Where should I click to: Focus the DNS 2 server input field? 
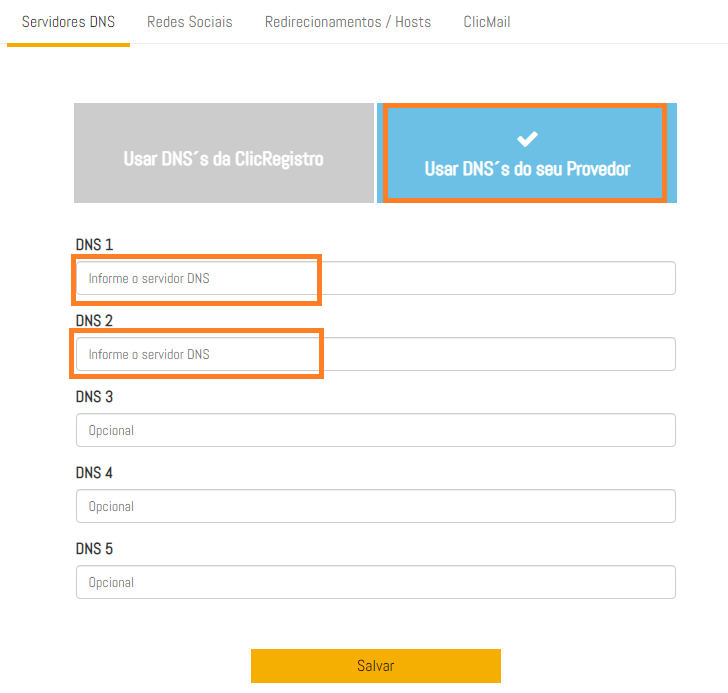pos(375,354)
